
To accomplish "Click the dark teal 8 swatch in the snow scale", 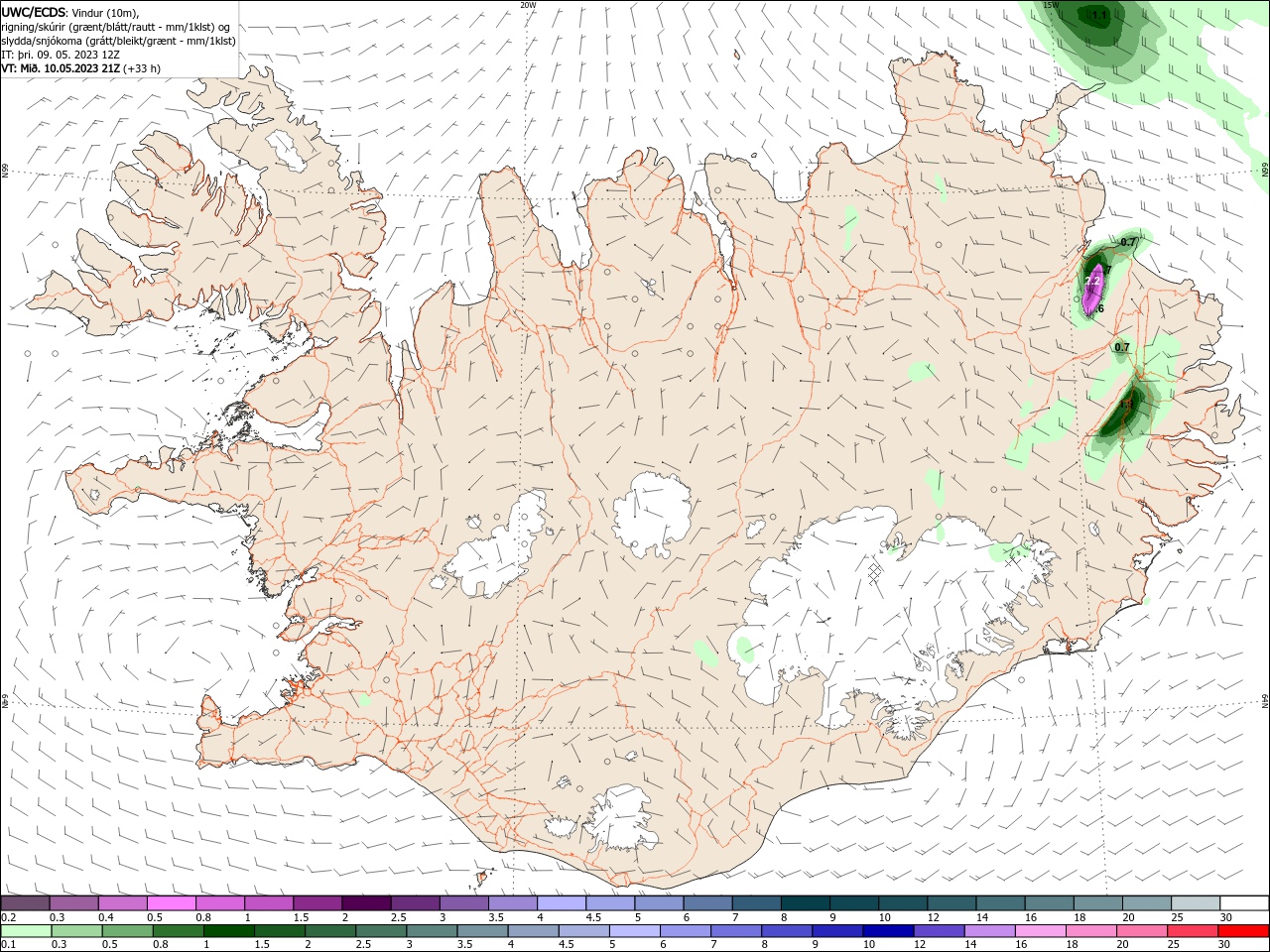I will (x=806, y=903).
